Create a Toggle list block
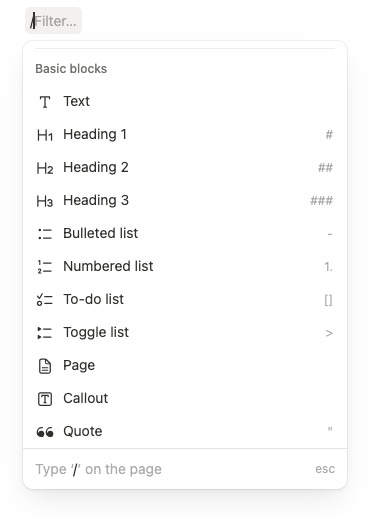 (x=185, y=333)
